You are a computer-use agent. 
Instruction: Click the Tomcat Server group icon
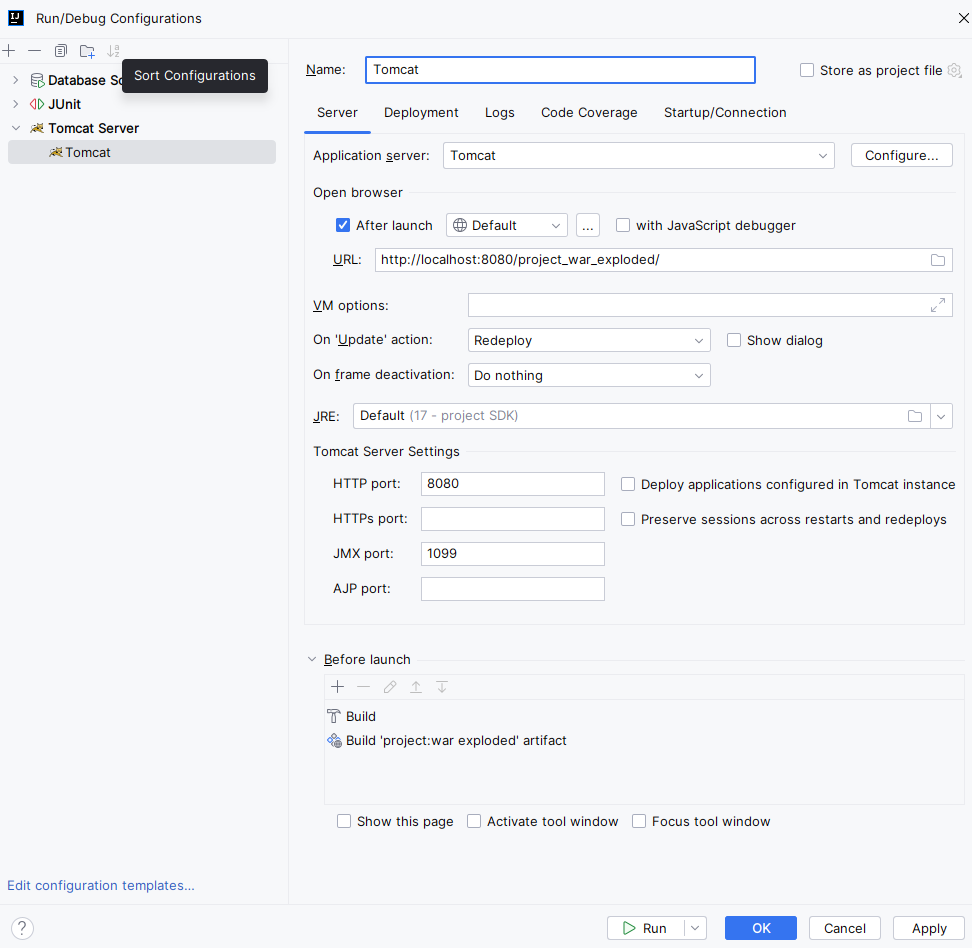coord(37,128)
